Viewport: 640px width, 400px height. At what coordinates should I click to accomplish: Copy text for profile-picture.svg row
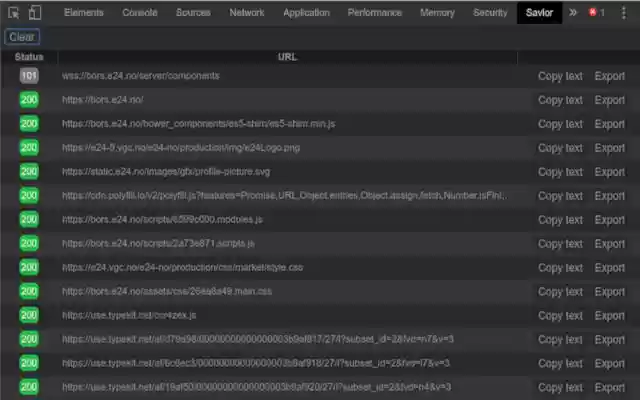[x=560, y=172]
